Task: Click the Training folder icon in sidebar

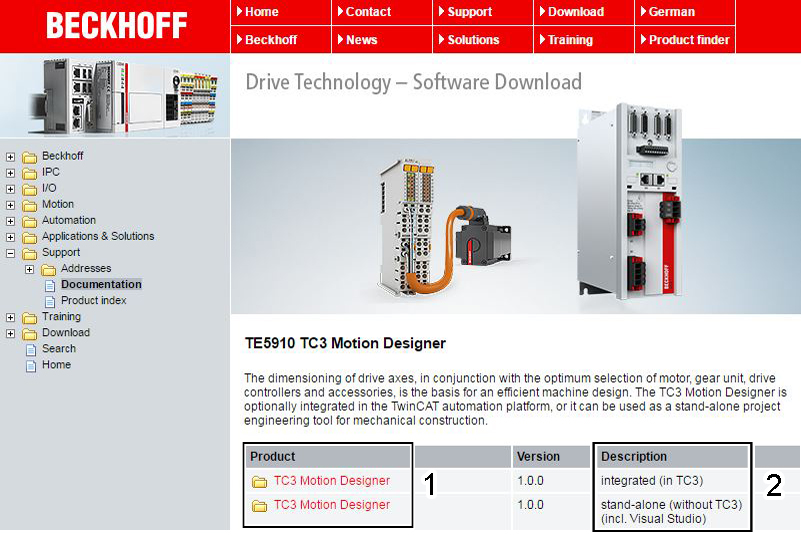Action: pos(30,318)
